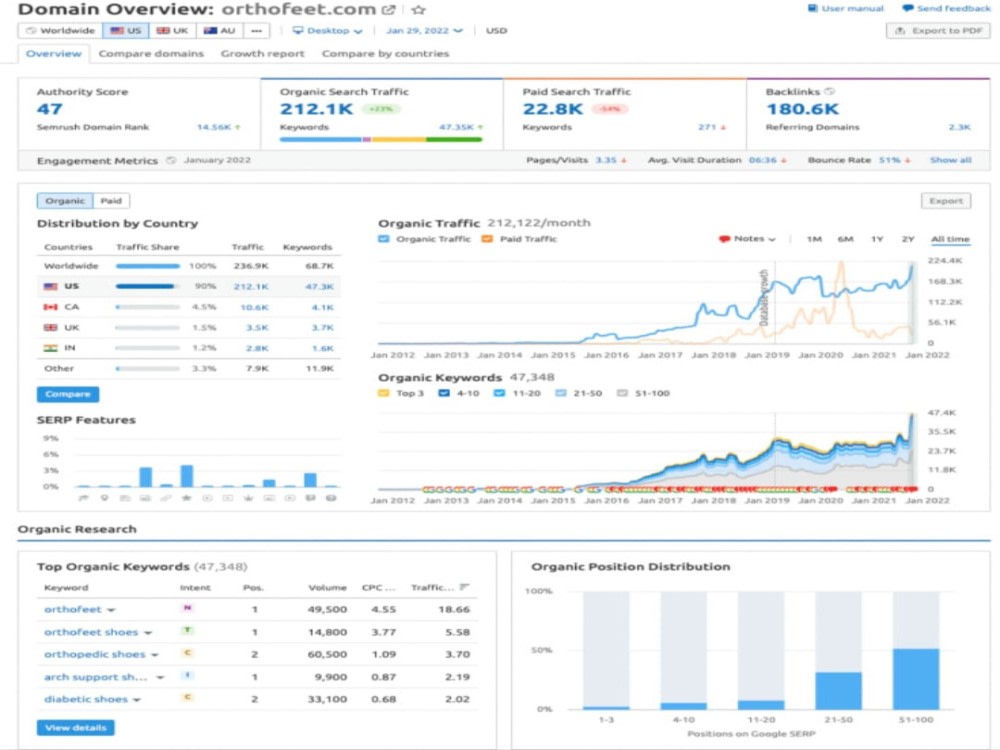Screen dimensions: 1000x750
Task: Open the User manual link
Action: pyautogui.click(x=846, y=8)
